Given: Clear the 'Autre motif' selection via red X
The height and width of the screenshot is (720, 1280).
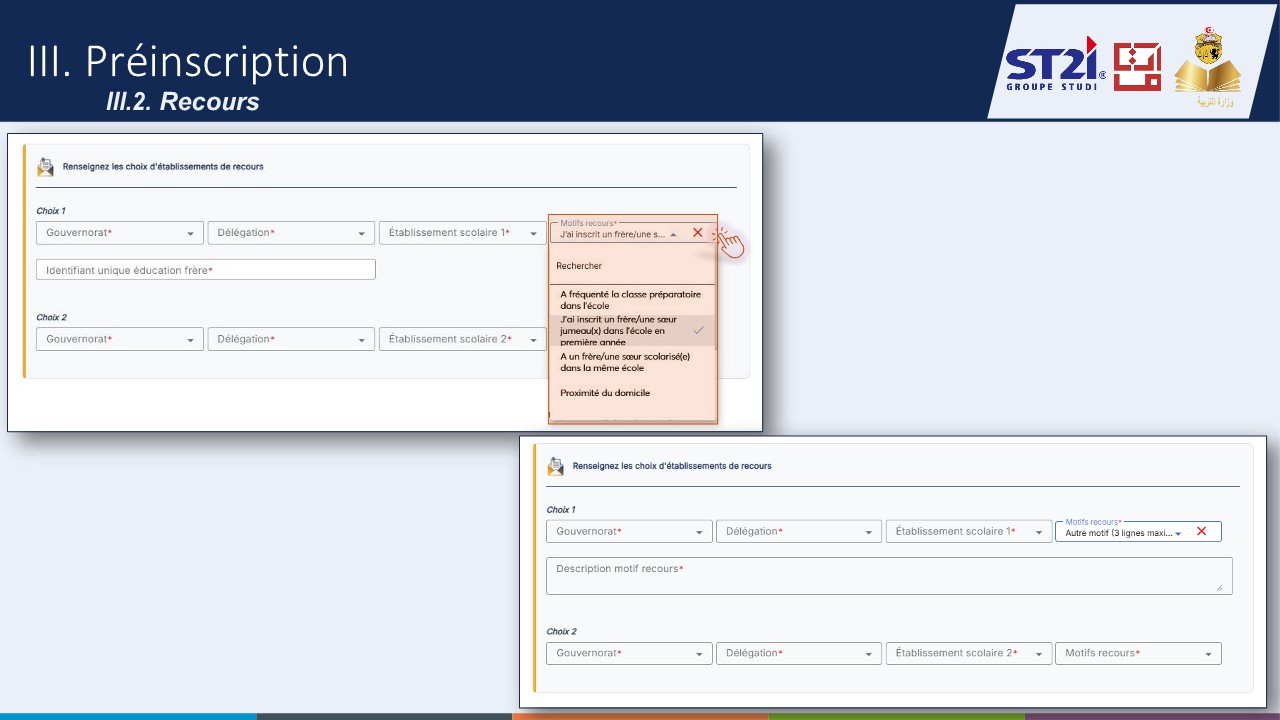Looking at the screenshot, I should [1202, 532].
